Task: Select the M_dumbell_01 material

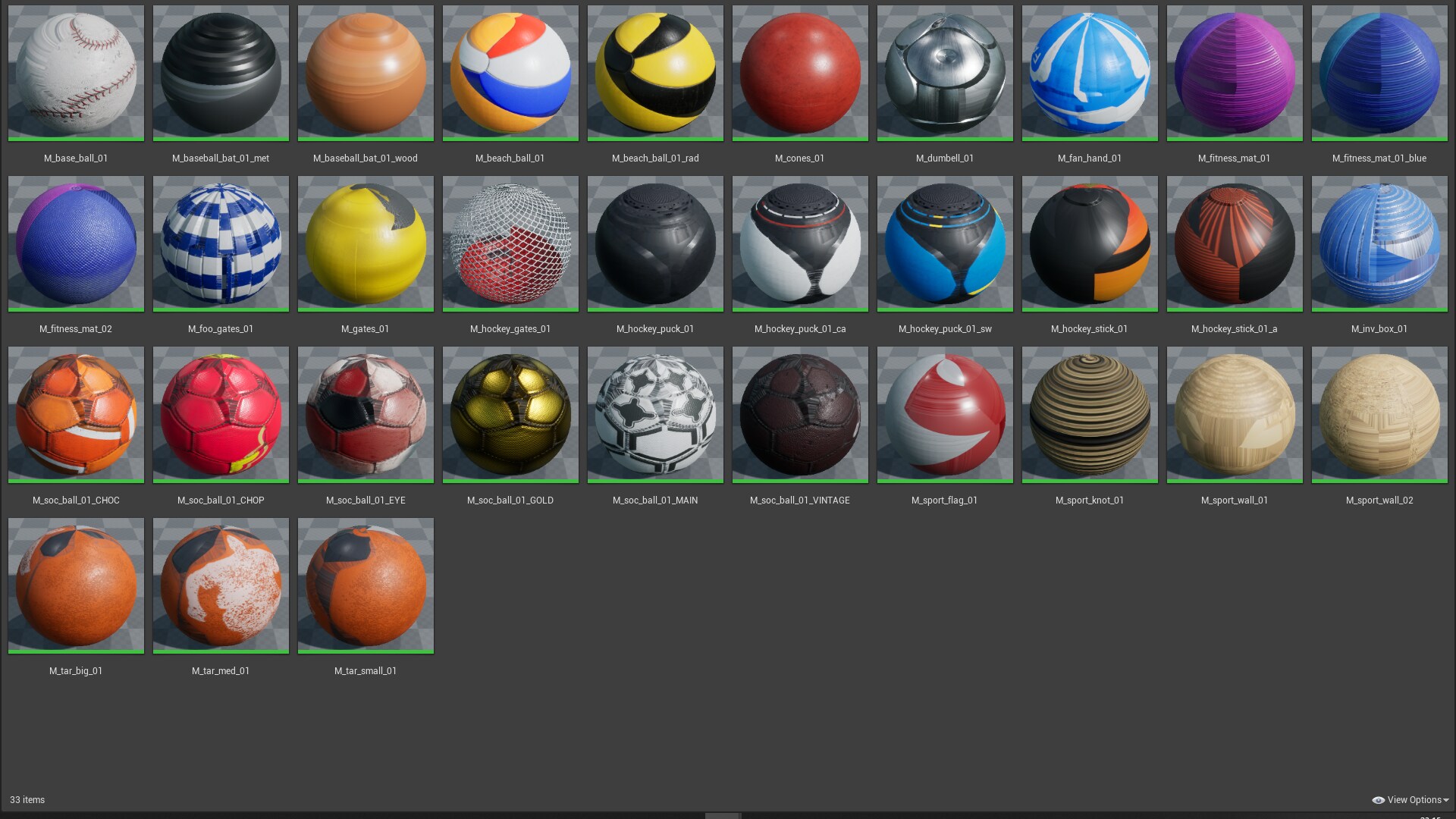Action: coord(944,73)
